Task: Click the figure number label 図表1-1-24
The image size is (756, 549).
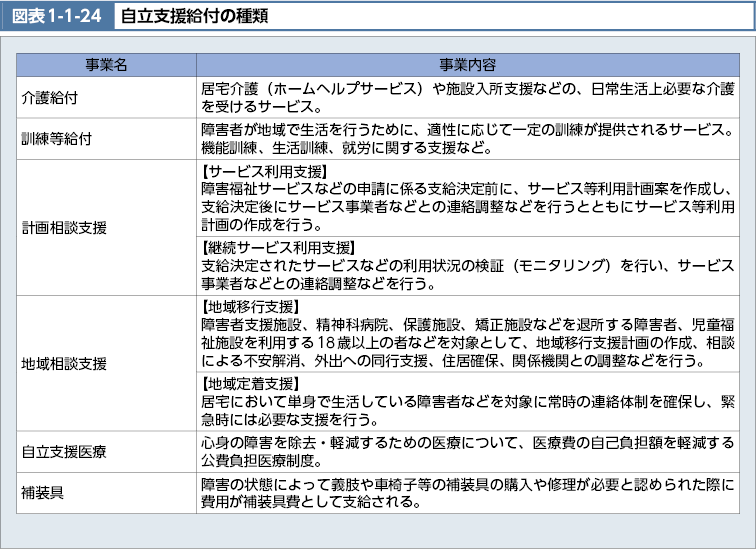Action: 56,15
